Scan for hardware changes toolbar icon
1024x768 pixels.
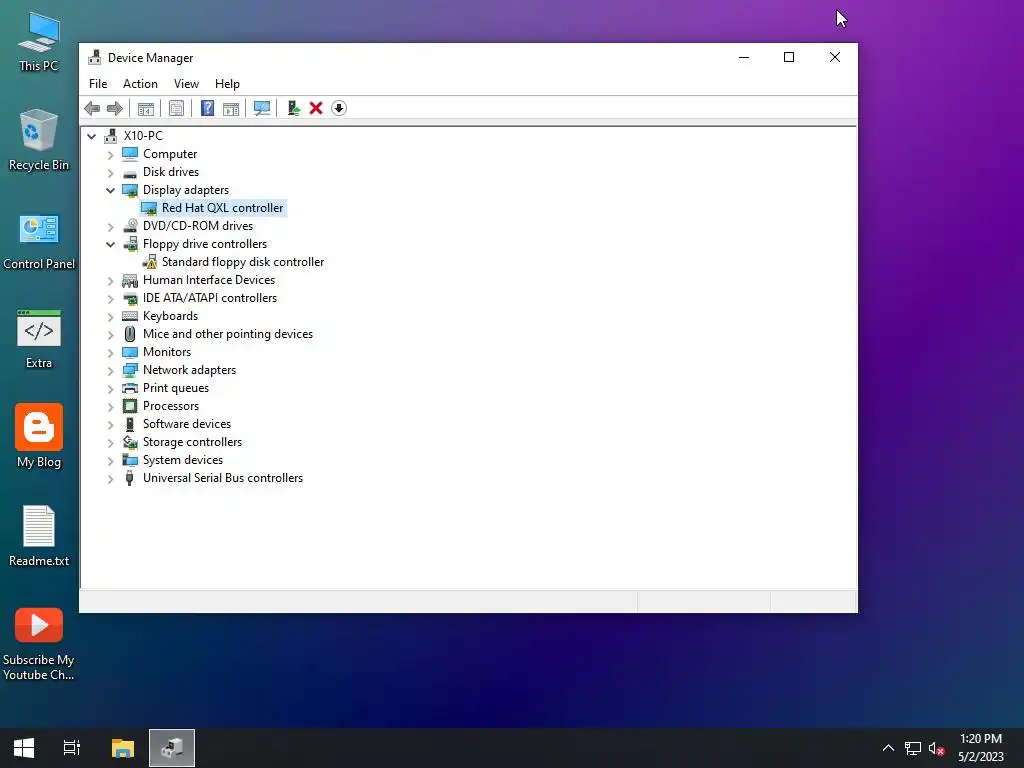262,108
